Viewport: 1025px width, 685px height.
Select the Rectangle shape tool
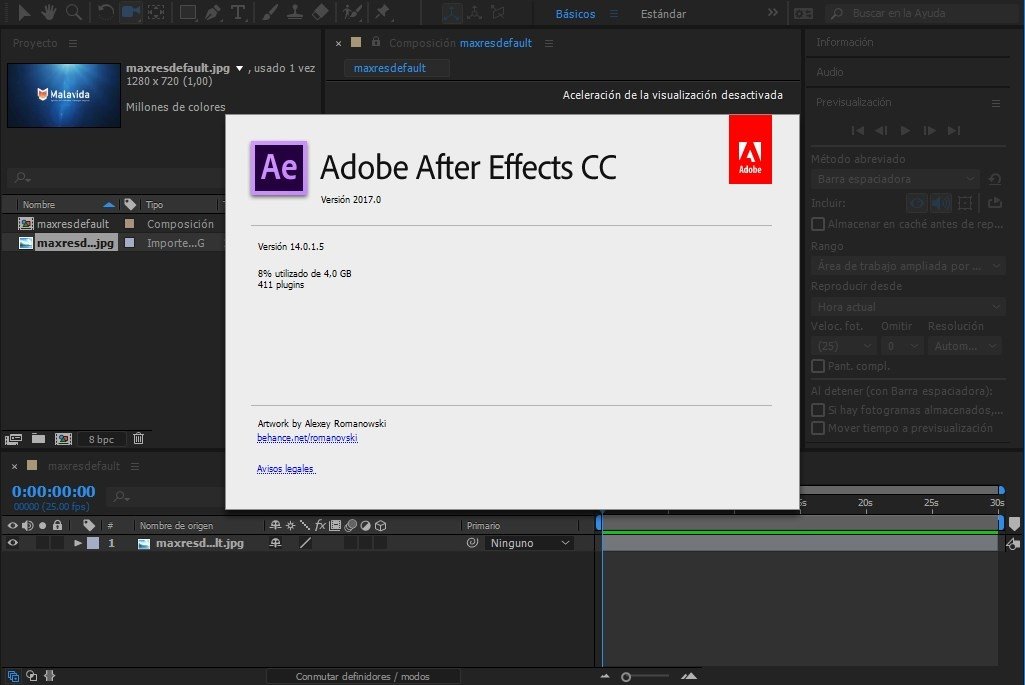point(188,12)
